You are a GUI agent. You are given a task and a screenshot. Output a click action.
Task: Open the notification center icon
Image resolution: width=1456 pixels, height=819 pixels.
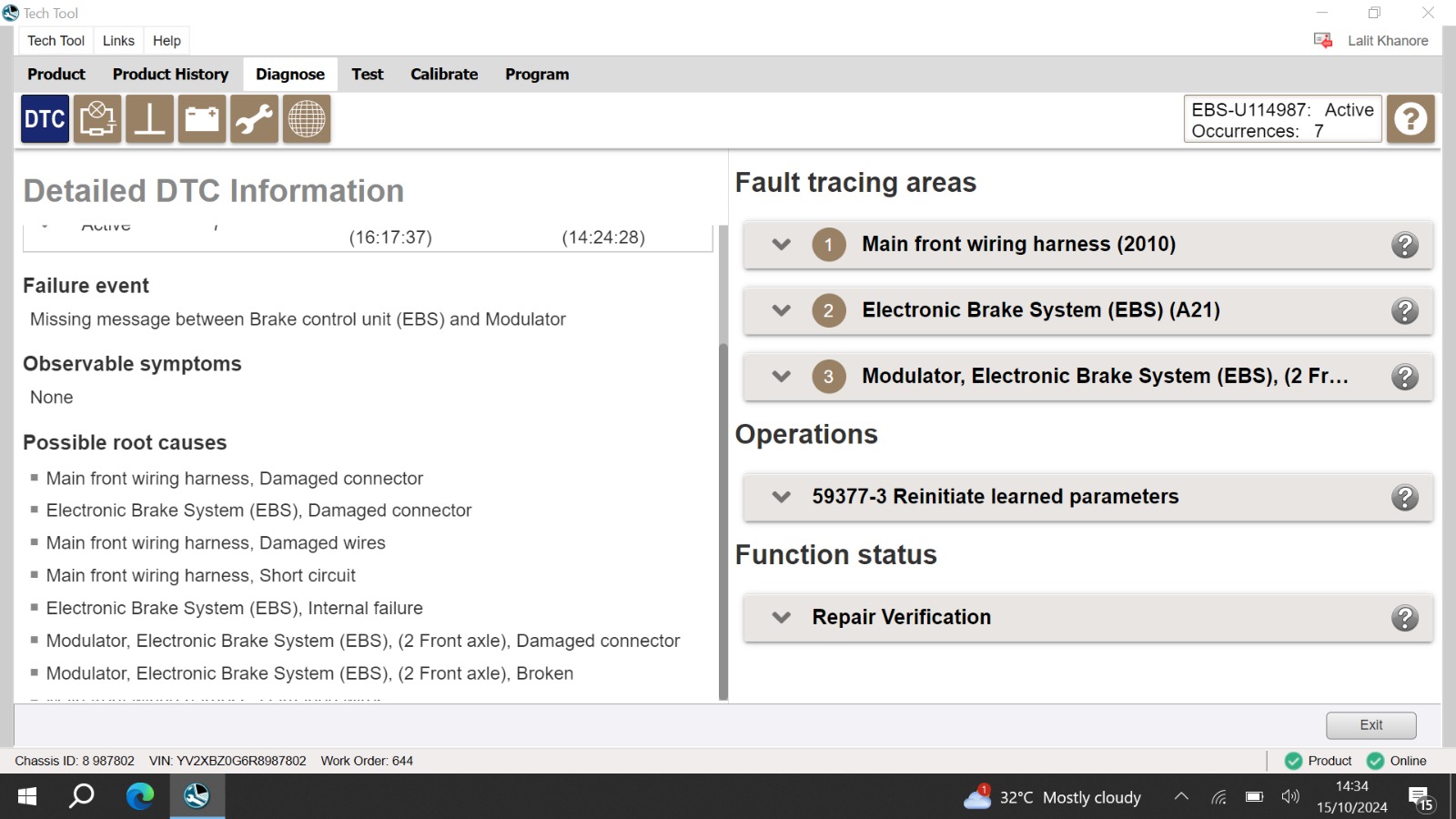point(1421,799)
